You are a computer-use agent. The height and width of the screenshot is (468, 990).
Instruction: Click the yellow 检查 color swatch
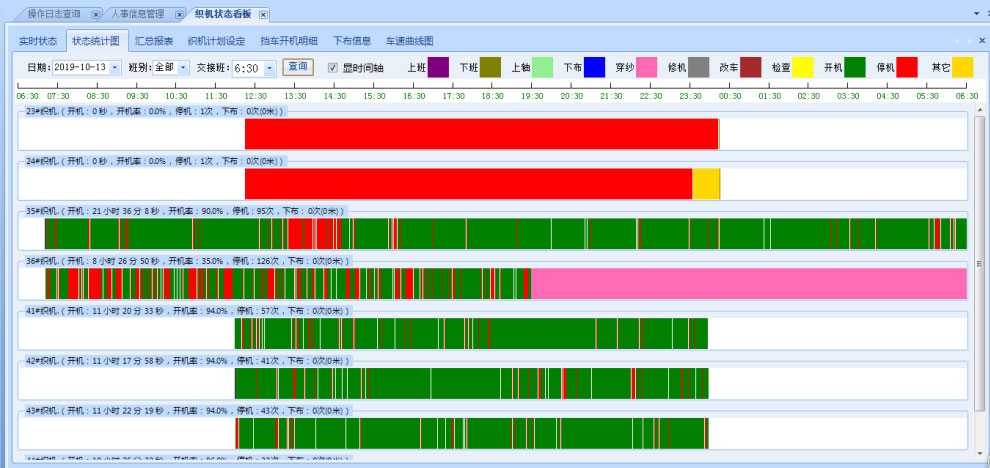[x=802, y=68]
